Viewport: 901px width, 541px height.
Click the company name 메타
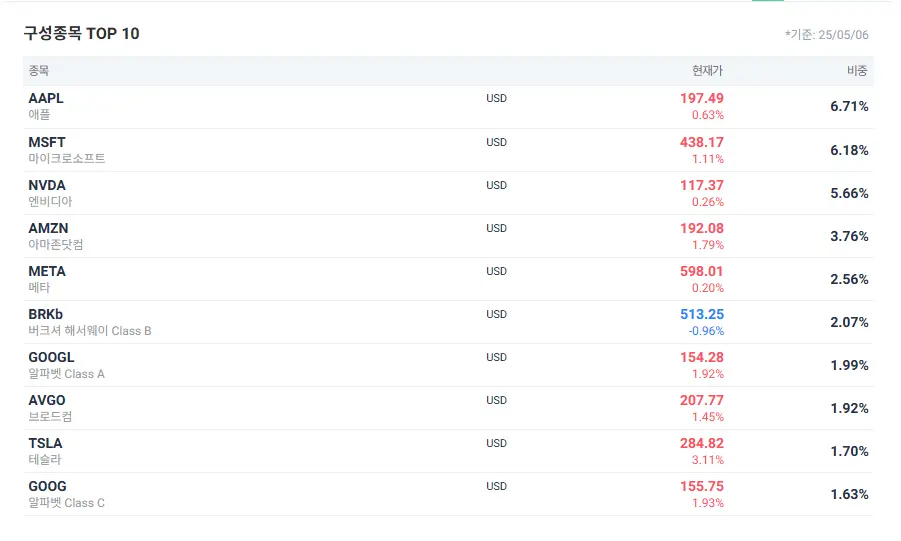pyautogui.click(x=39, y=287)
